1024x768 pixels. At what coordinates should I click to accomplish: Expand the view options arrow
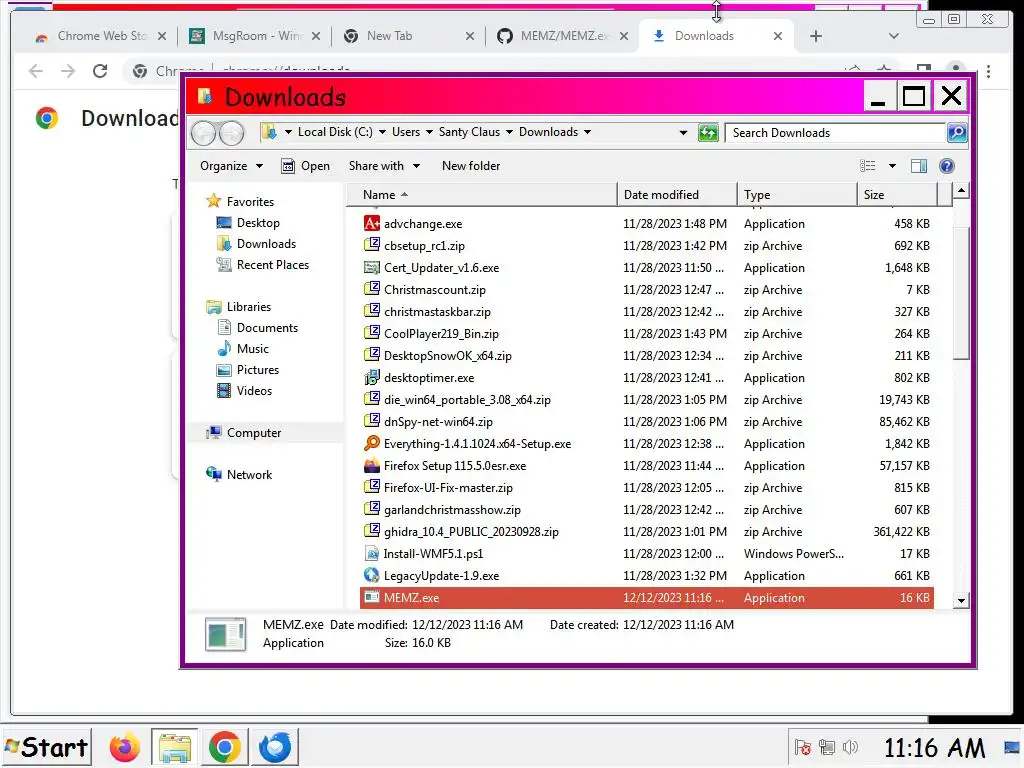pos(892,166)
